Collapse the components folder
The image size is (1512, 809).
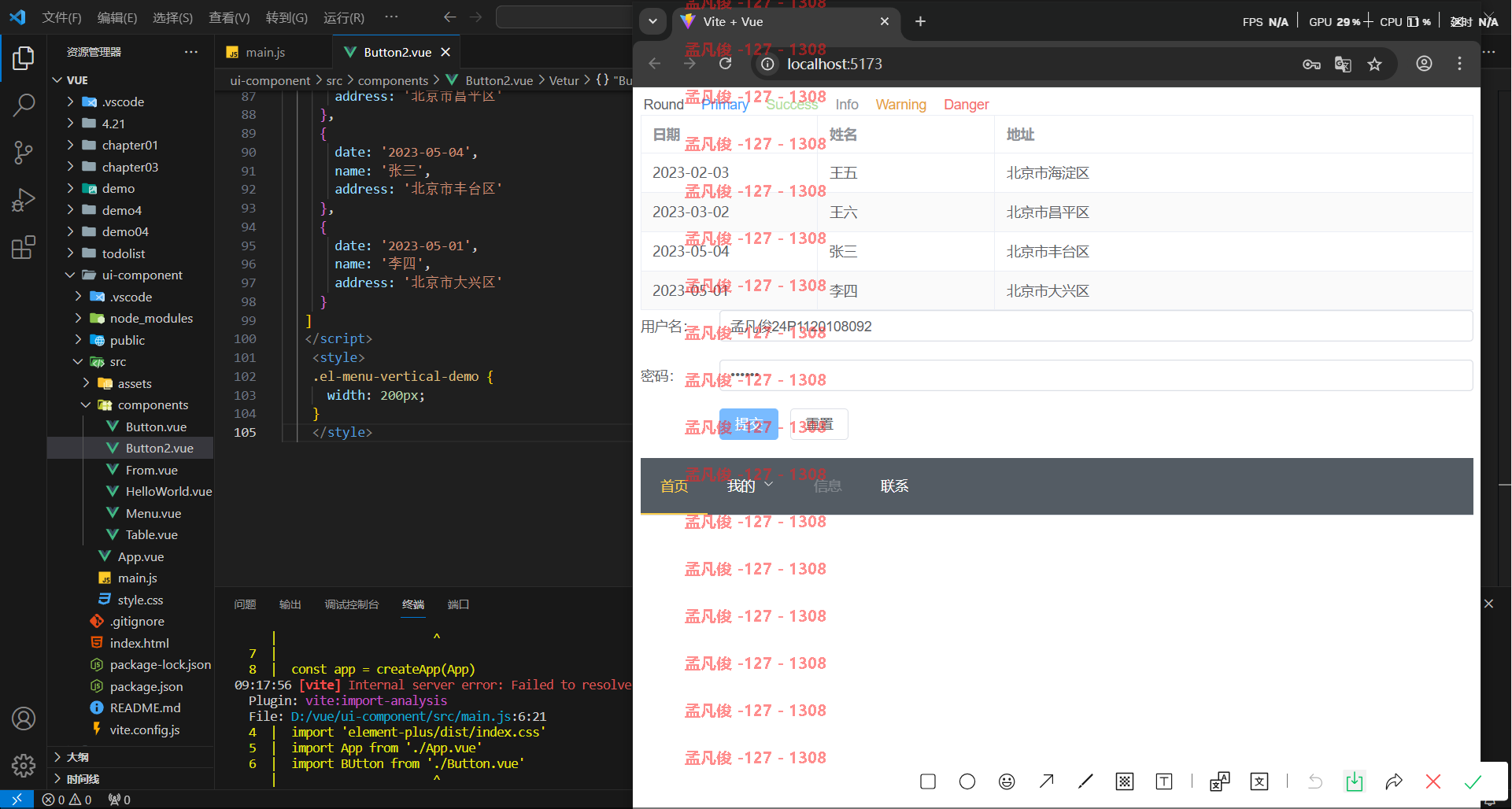[x=153, y=404]
